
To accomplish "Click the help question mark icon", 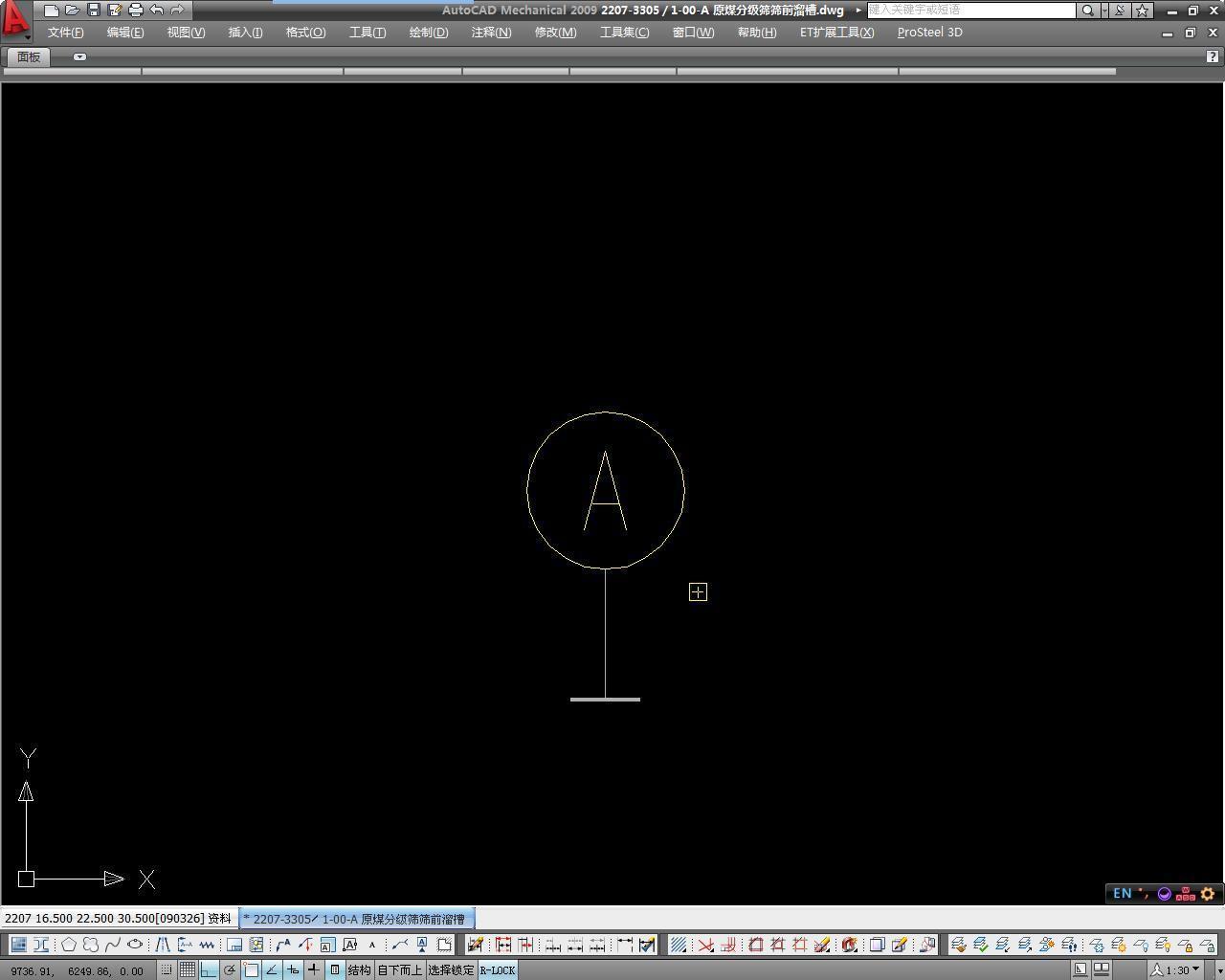I will [1213, 56].
